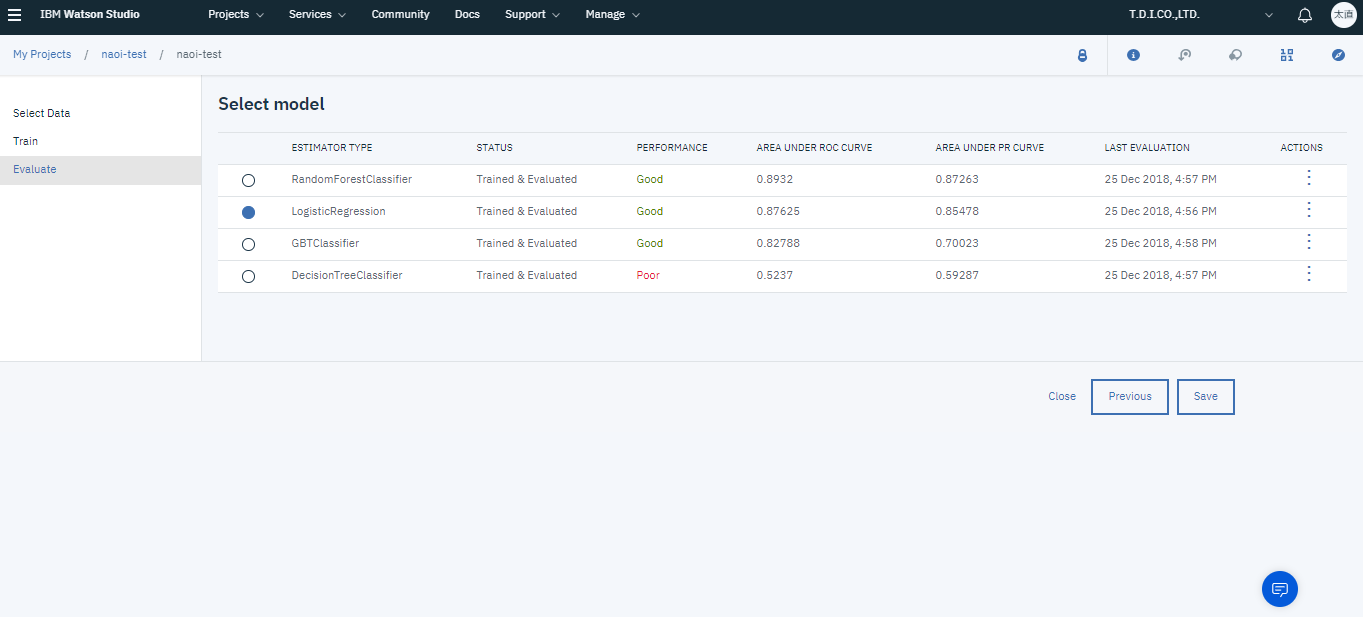Viewport: 1363px width, 617px height.
Task: Expand the Projects dropdown menu
Action: [x=236, y=15]
